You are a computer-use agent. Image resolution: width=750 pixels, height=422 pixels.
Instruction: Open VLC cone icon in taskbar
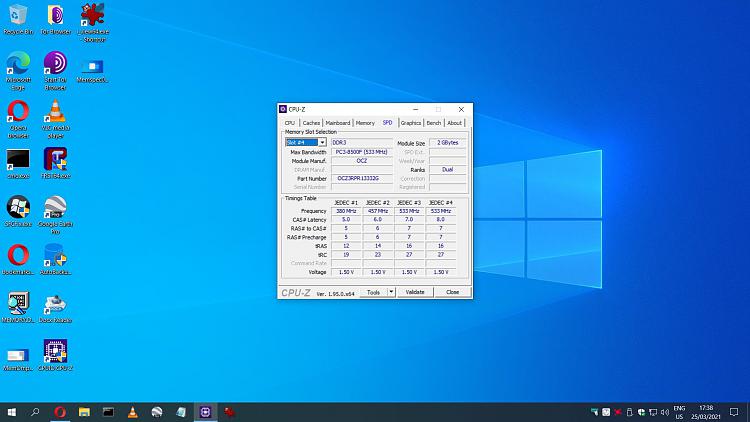(x=132, y=412)
